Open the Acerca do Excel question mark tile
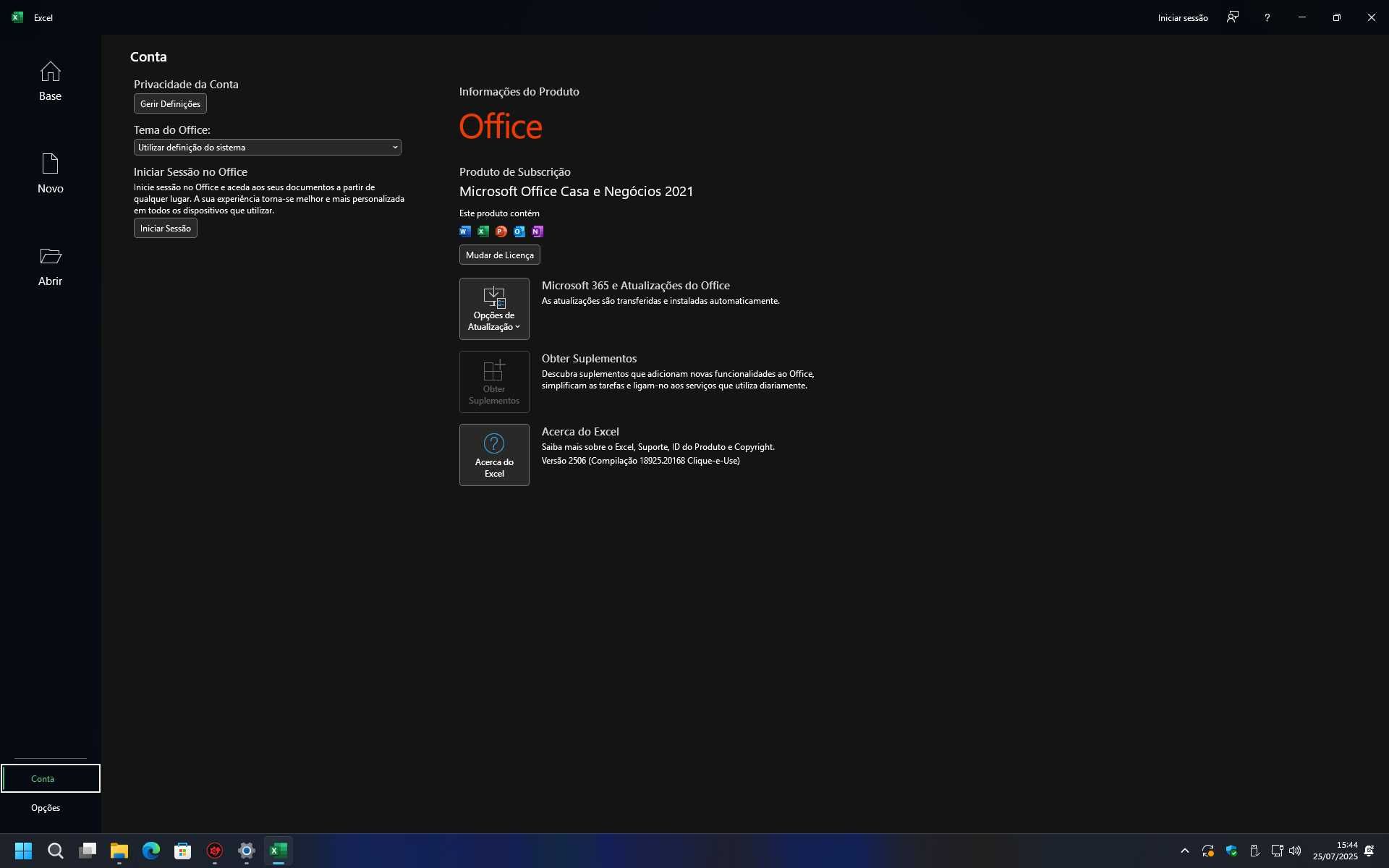The width and height of the screenshot is (1389, 868). click(x=494, y=455)
